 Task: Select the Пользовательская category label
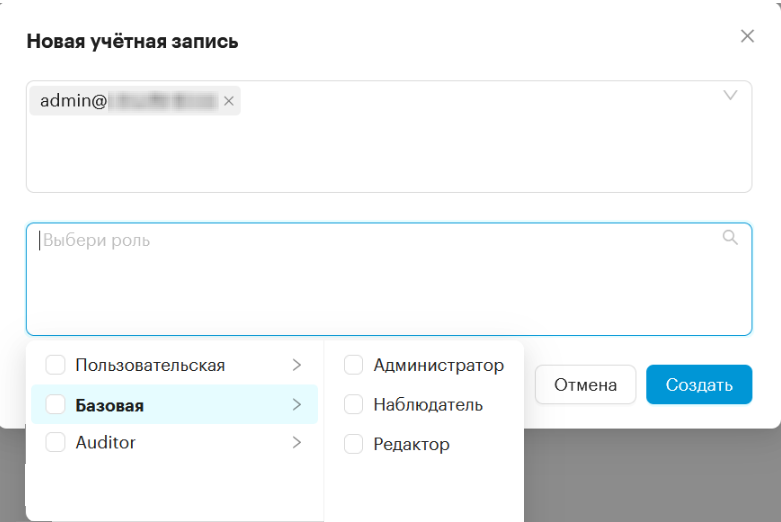coord(150,365)
